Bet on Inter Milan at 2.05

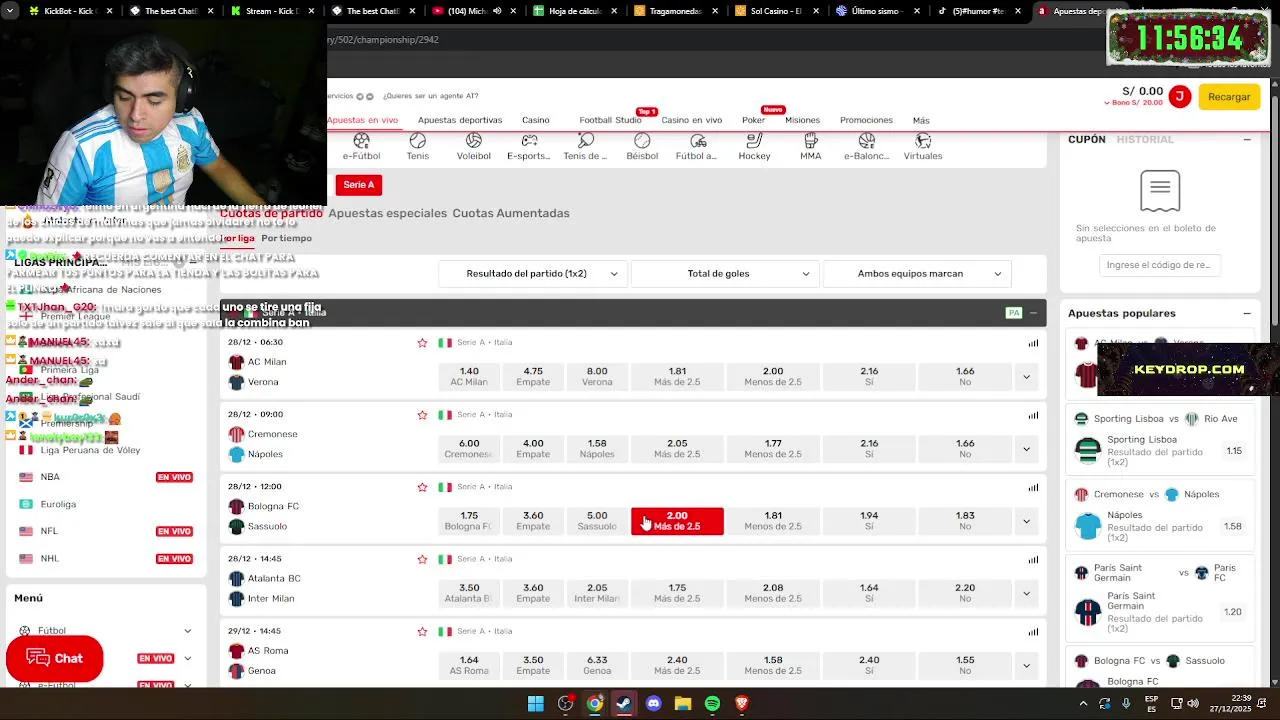(597, 593)
